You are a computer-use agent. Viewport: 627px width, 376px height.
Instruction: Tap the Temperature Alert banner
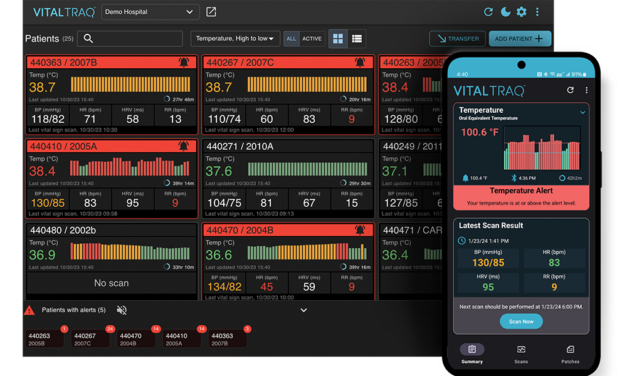click(x=521, y=197)
